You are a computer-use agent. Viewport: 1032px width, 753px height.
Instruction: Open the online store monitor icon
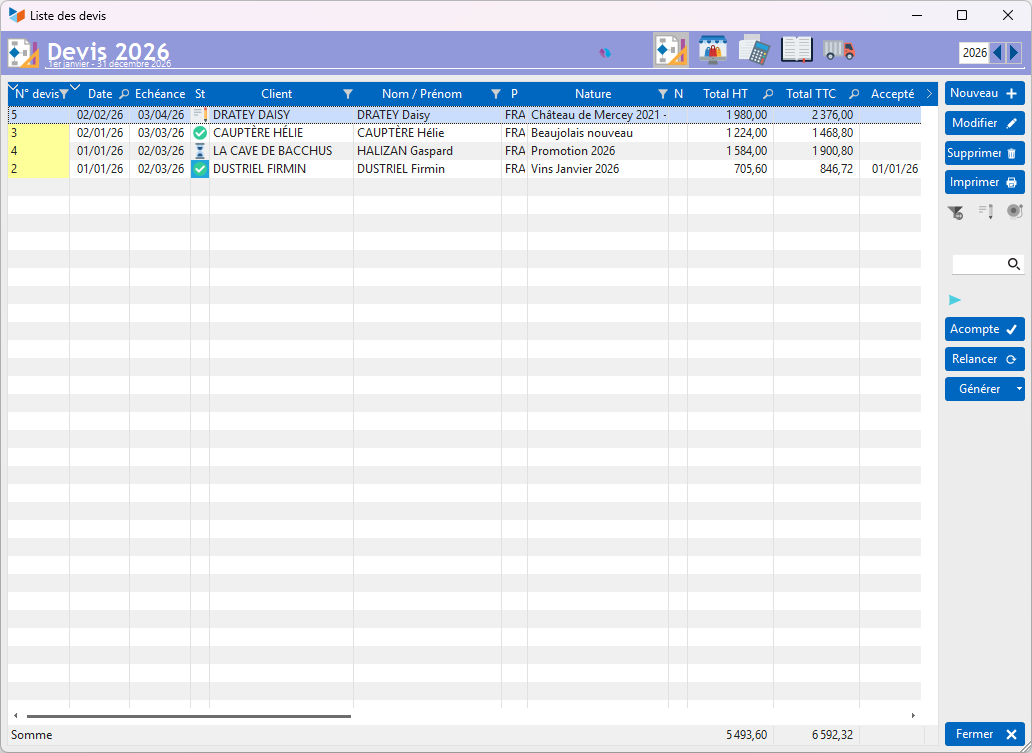click(x=712, y=50)
